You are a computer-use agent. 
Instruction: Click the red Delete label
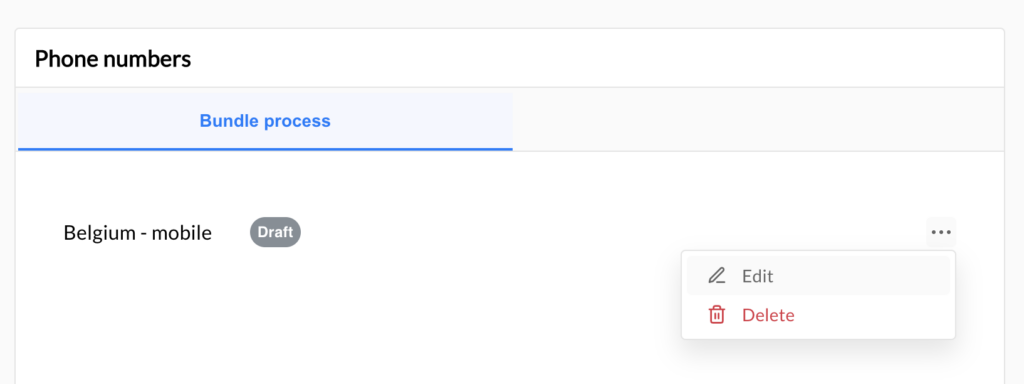[768, 315]
